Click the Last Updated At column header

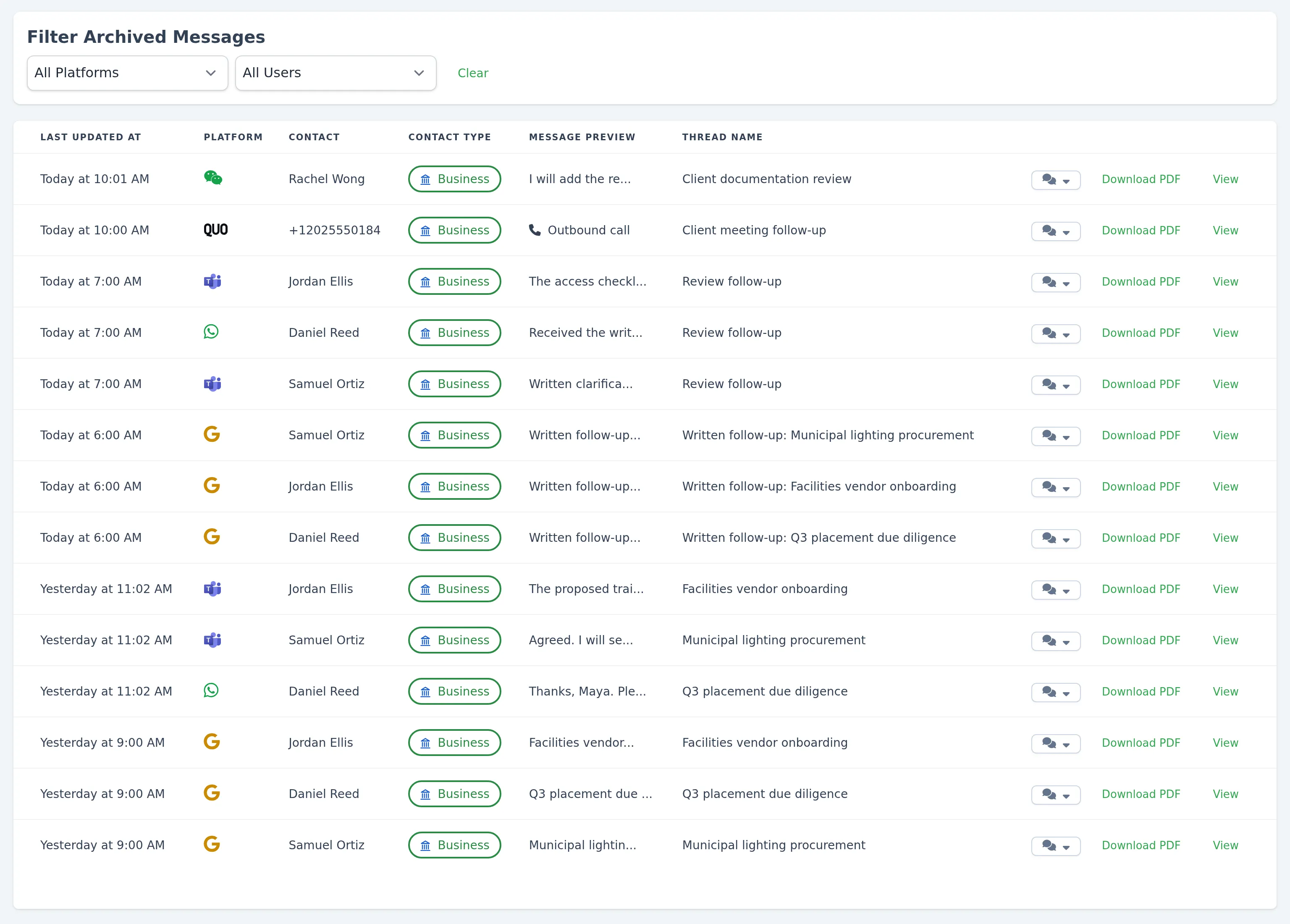pyautogui.click(x=90, y=137)
